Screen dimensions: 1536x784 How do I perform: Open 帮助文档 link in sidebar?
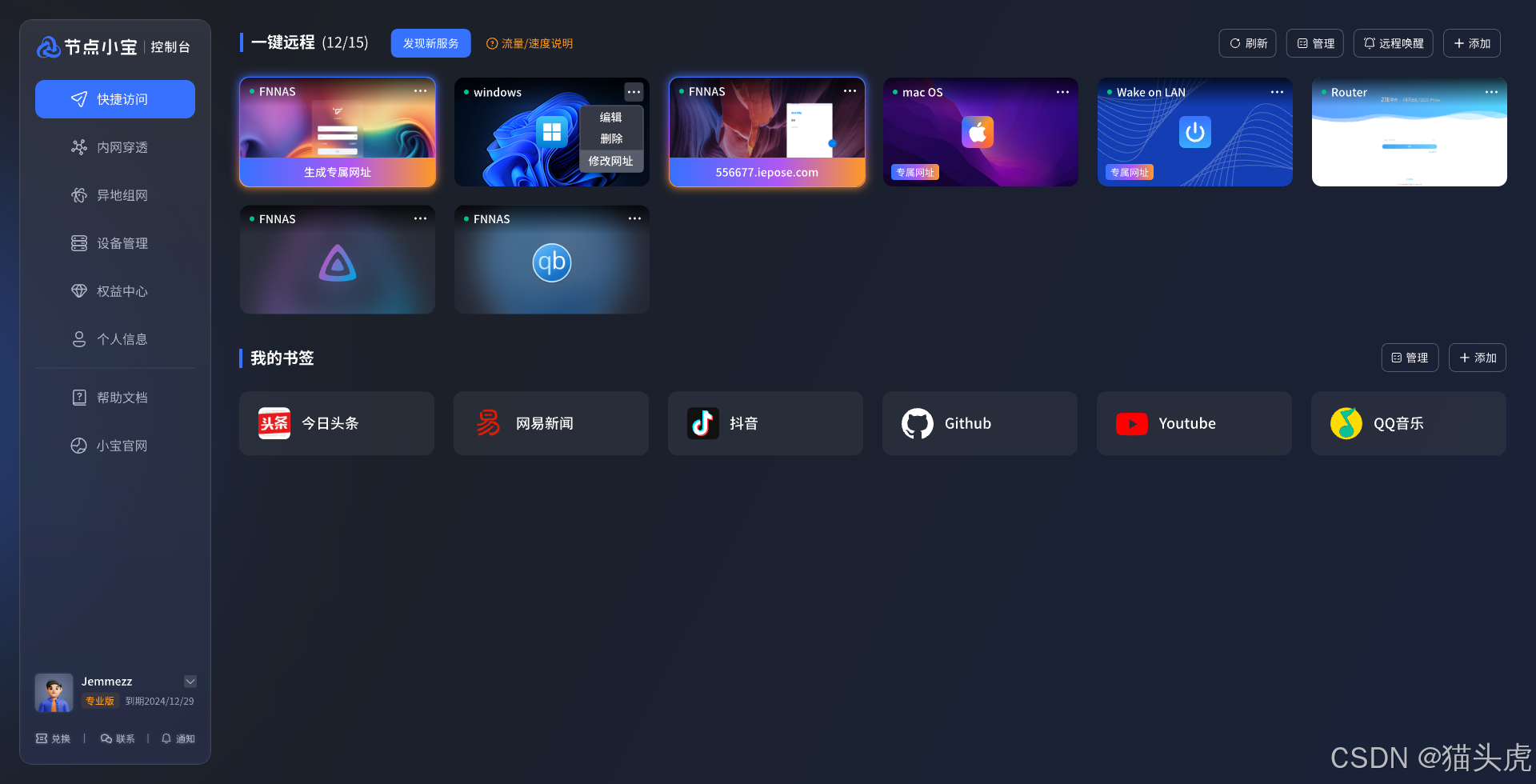(x=115, y=398)
